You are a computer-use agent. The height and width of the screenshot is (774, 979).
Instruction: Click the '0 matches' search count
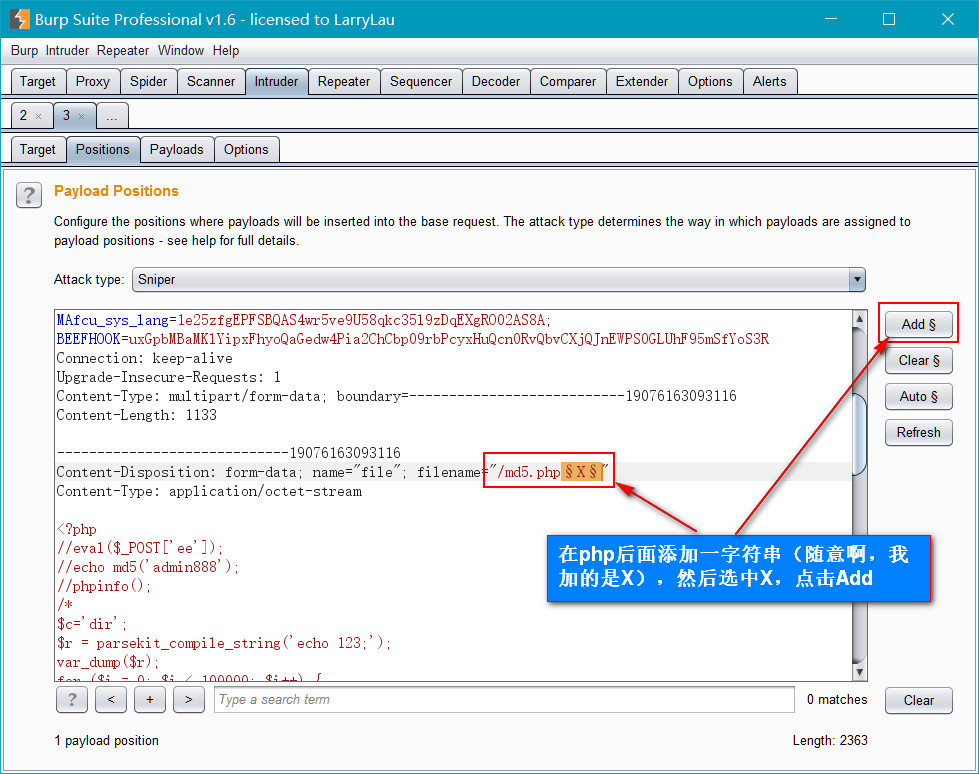[x=837, y=700]
